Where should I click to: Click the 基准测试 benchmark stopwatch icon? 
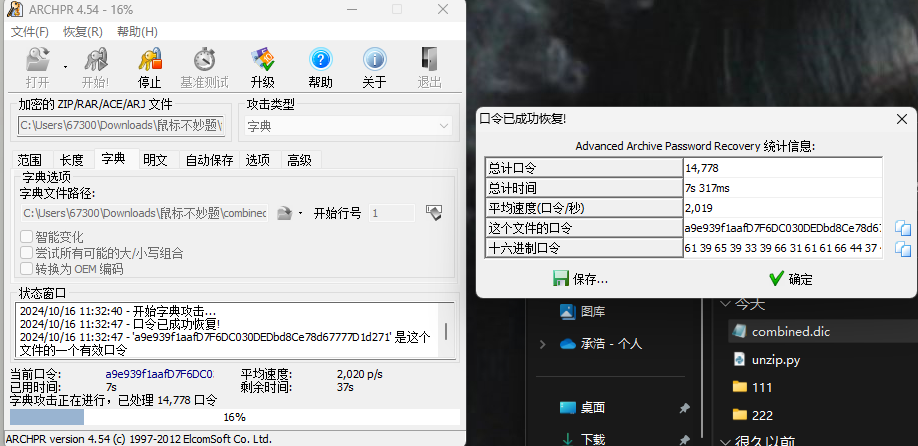coord(204,60)
